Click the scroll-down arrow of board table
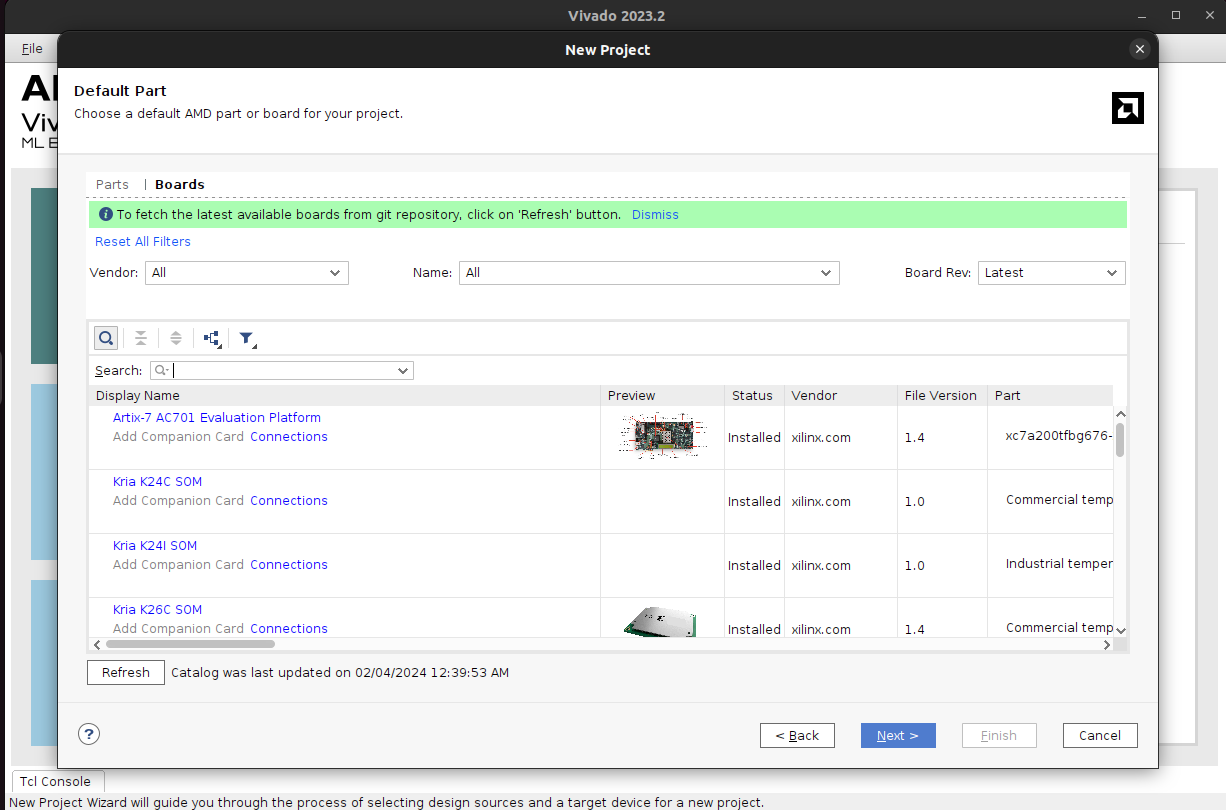The image size is (1226, 810). point(1120,630)
